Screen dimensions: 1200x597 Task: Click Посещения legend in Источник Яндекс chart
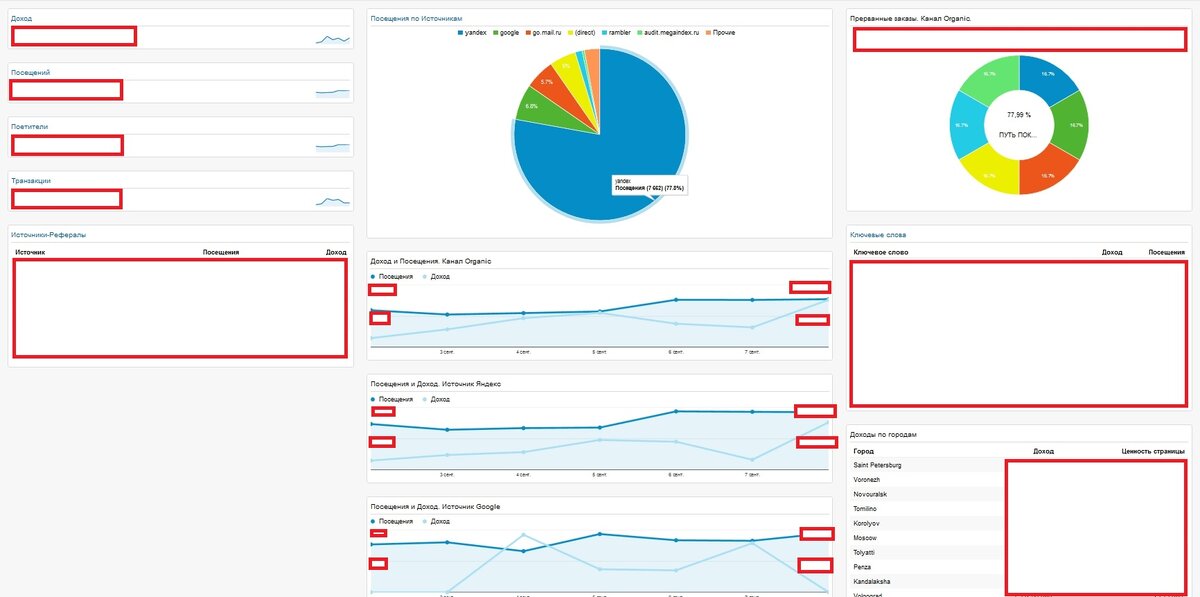pyautogui.click(x=393, y=399)
